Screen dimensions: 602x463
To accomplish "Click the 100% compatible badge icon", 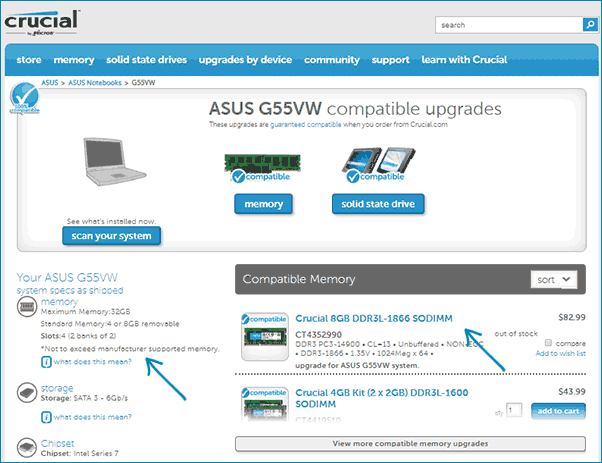I will [x=24, y=98].
